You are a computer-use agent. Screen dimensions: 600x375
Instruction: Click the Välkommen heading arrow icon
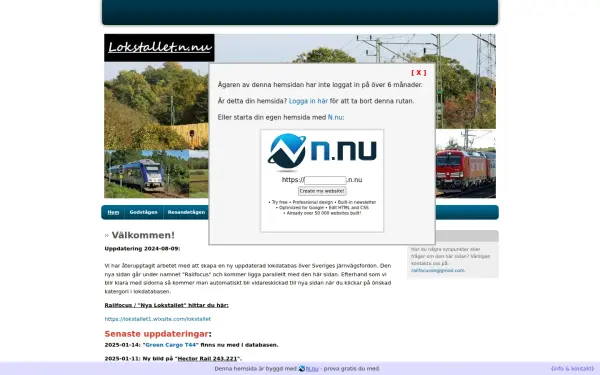click(107, 235)
